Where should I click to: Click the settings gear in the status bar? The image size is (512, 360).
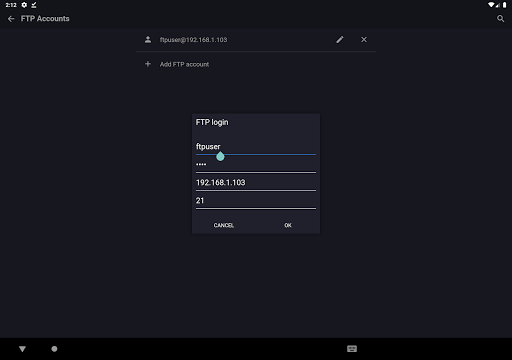tap(24, 5)
